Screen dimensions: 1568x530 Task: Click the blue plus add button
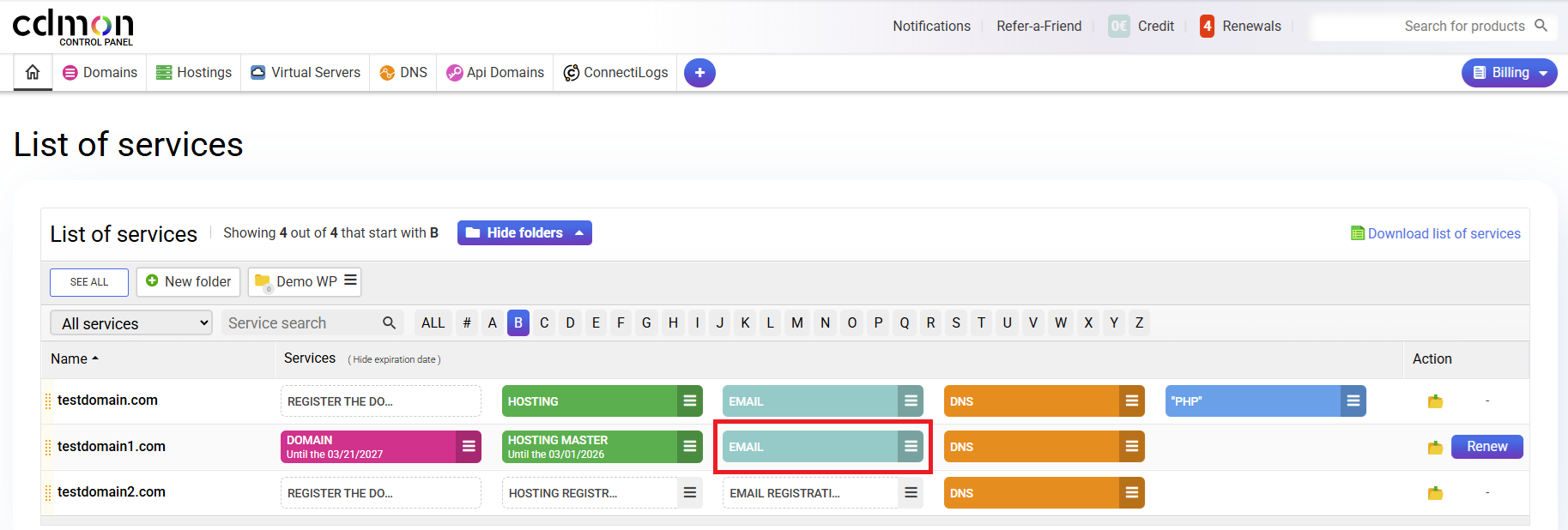tap(699, 73)
